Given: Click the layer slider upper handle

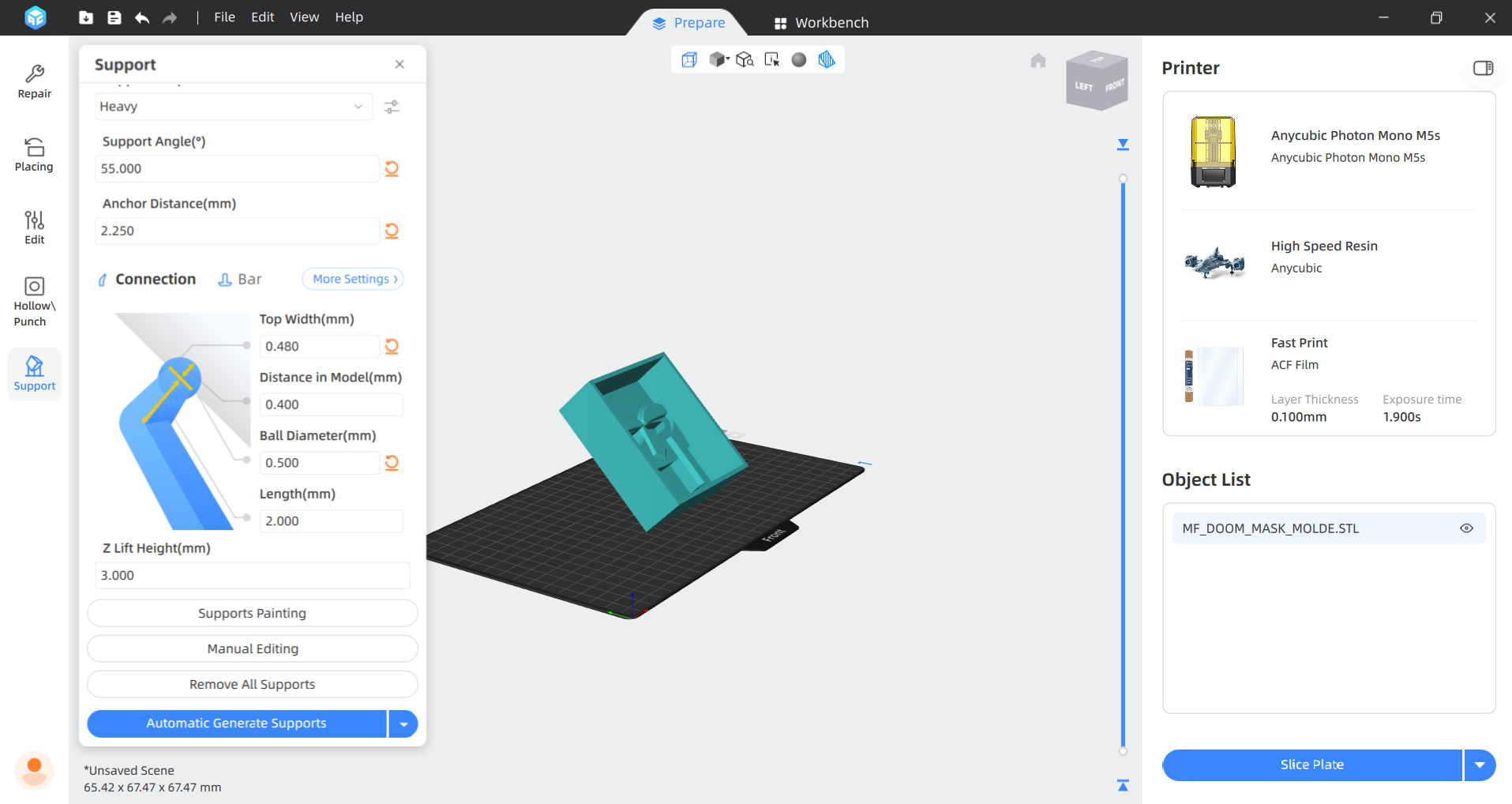Looking at the screenshot, I should point(1124,178).
